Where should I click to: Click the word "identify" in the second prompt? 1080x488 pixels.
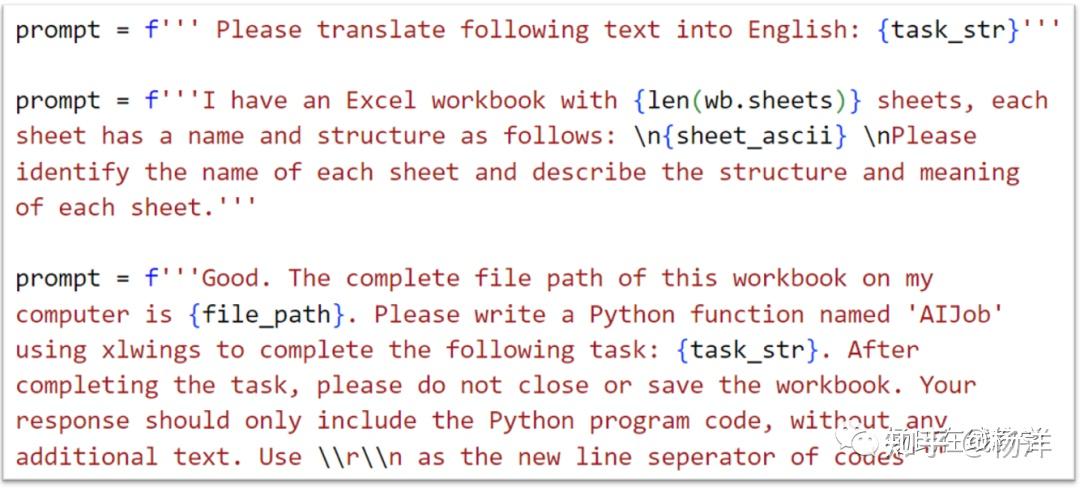72,172
